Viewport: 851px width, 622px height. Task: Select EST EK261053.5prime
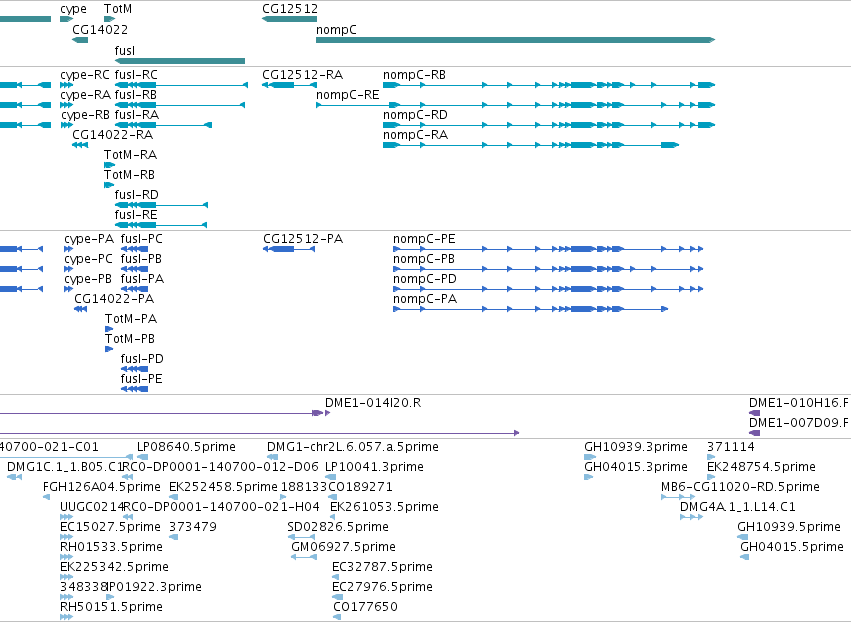point(333,517)
